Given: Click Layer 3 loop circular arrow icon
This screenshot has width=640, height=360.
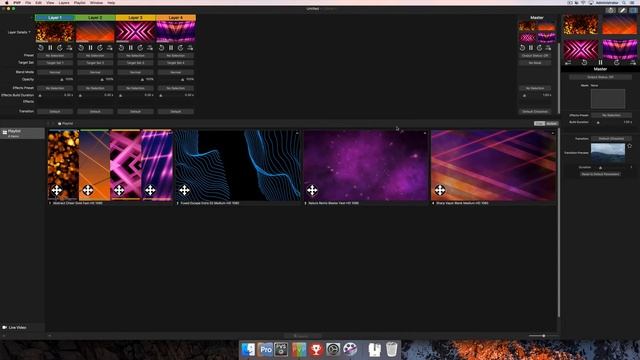Looking at the screenshot, I should (x=140, y=48).
